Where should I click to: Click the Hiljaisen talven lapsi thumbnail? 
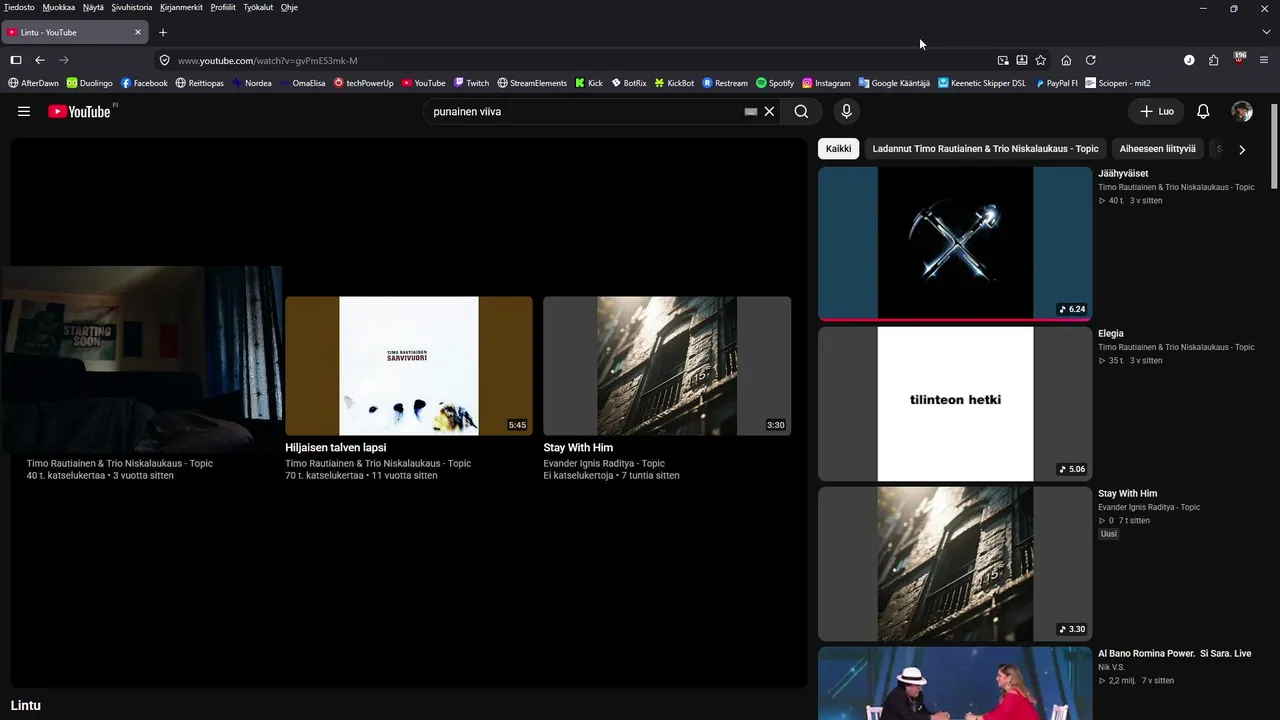[x=409, y=365]
